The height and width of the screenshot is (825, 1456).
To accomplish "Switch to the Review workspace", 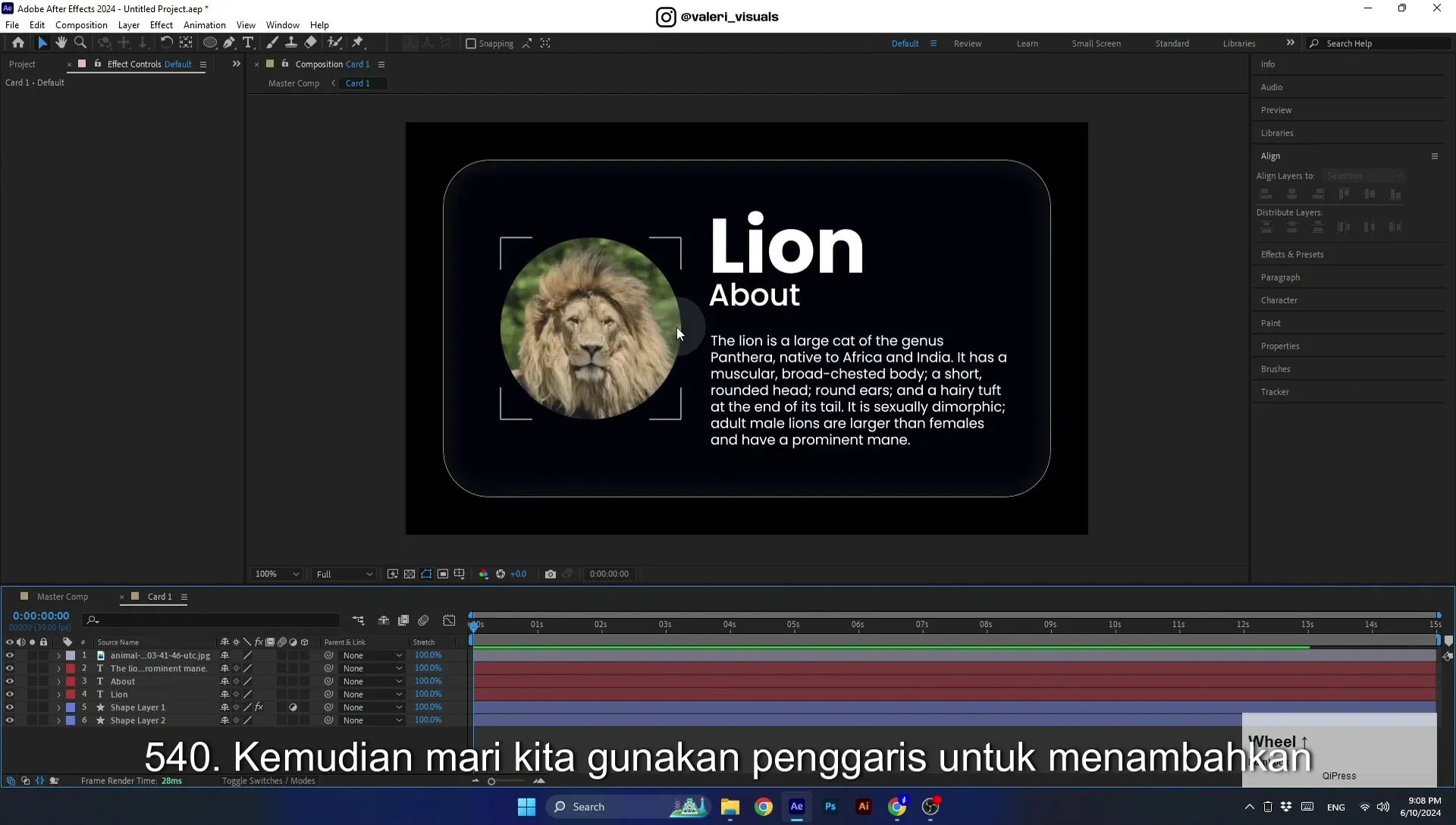I will click(x=968, y=43).
